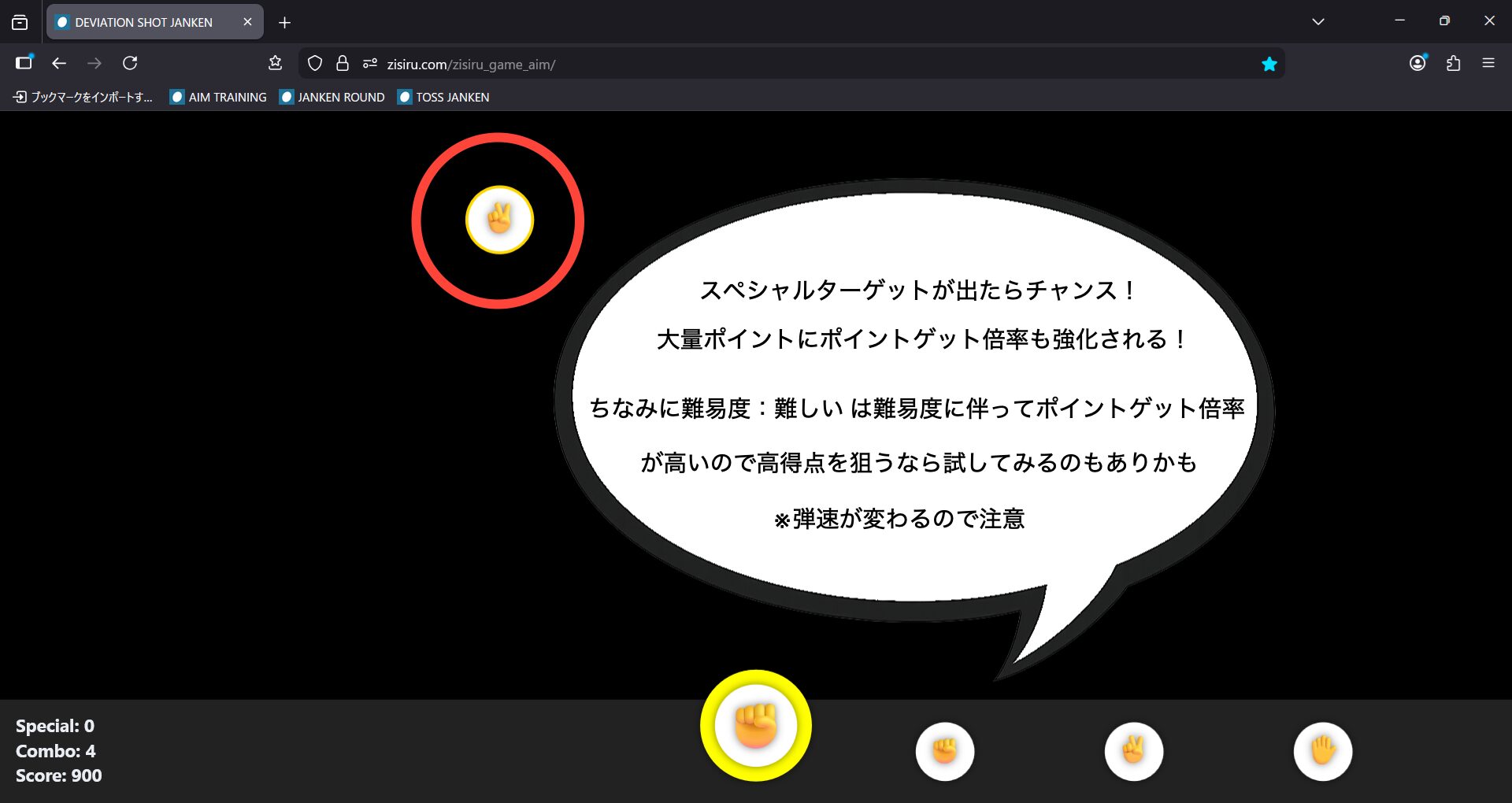Select the small scissors hand button
Screen dimensions: 1512x803
tap(1133, 751)
